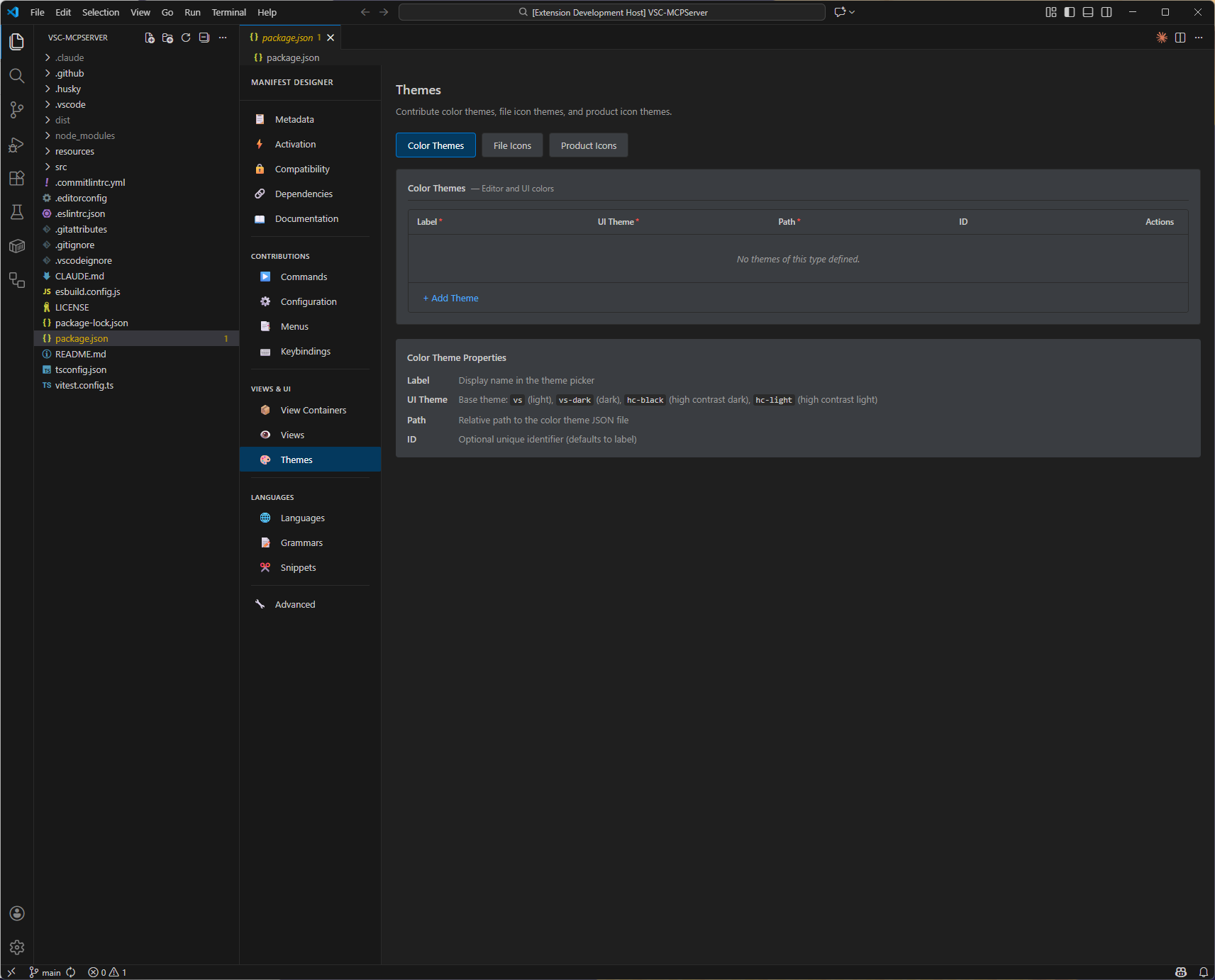Collapse all folders in explorer
The image size is (1215, 980).
coord(204,38)
